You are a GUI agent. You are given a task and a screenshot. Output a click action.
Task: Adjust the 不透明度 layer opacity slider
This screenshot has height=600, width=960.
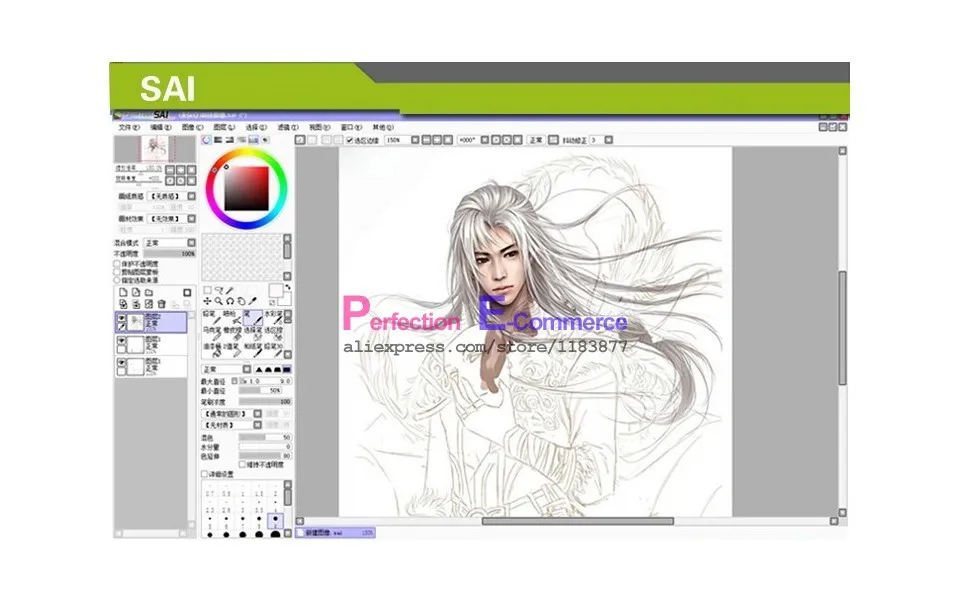tap(170, 253)
